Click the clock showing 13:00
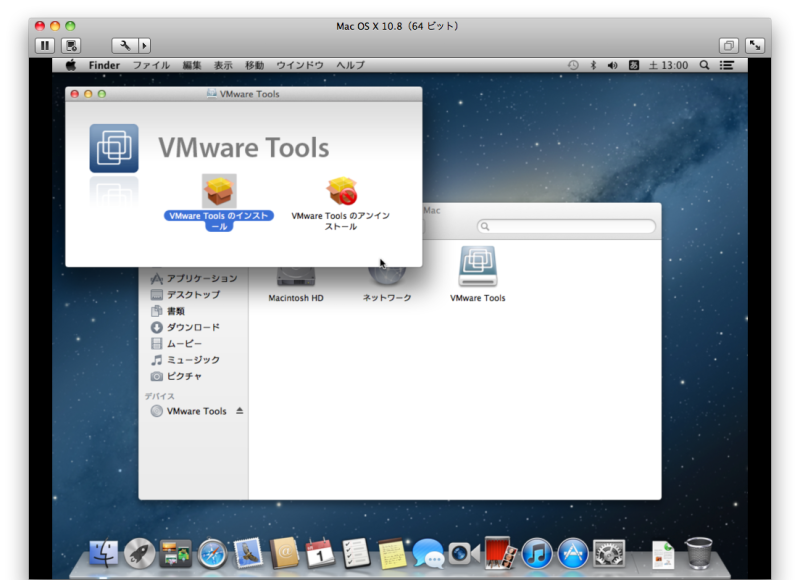800x580 pixels. pyautogui.click(x=668, y=65)
